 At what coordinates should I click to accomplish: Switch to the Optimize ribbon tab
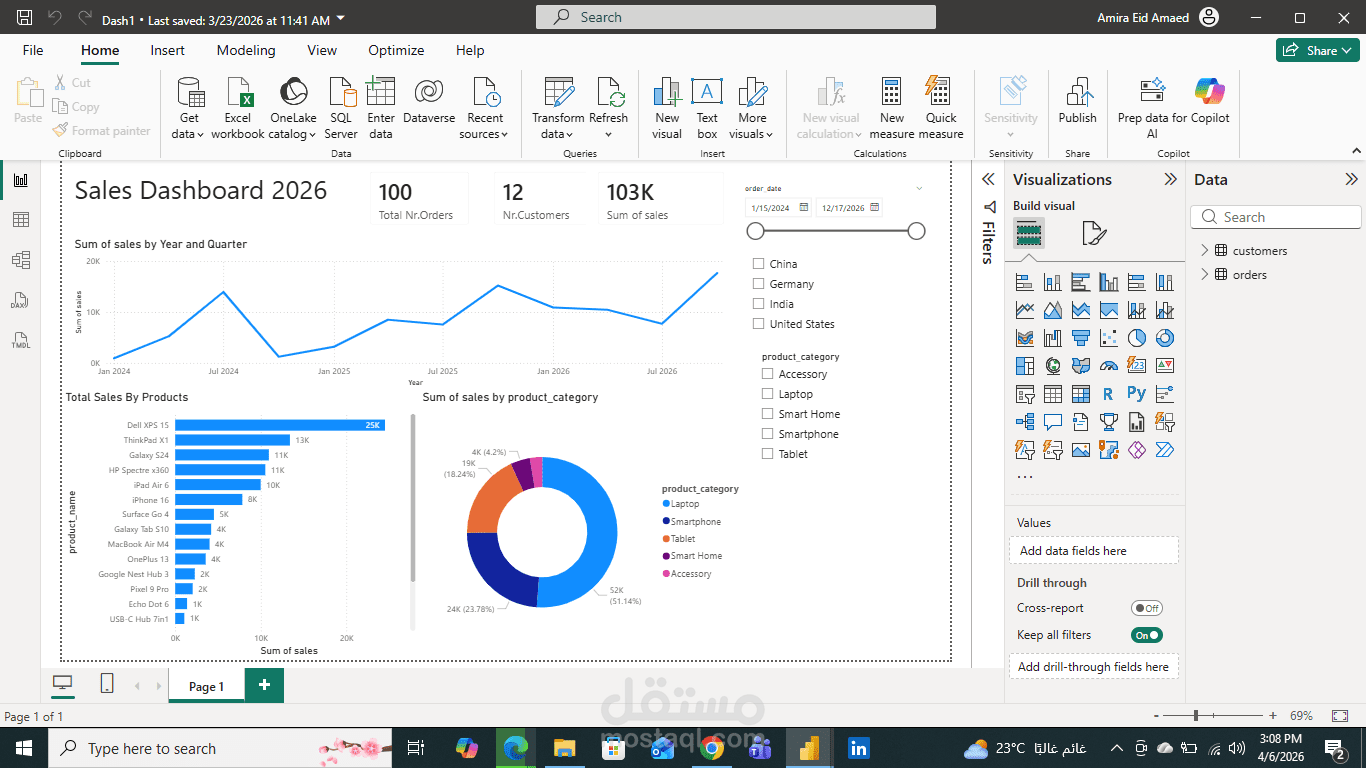396,50
